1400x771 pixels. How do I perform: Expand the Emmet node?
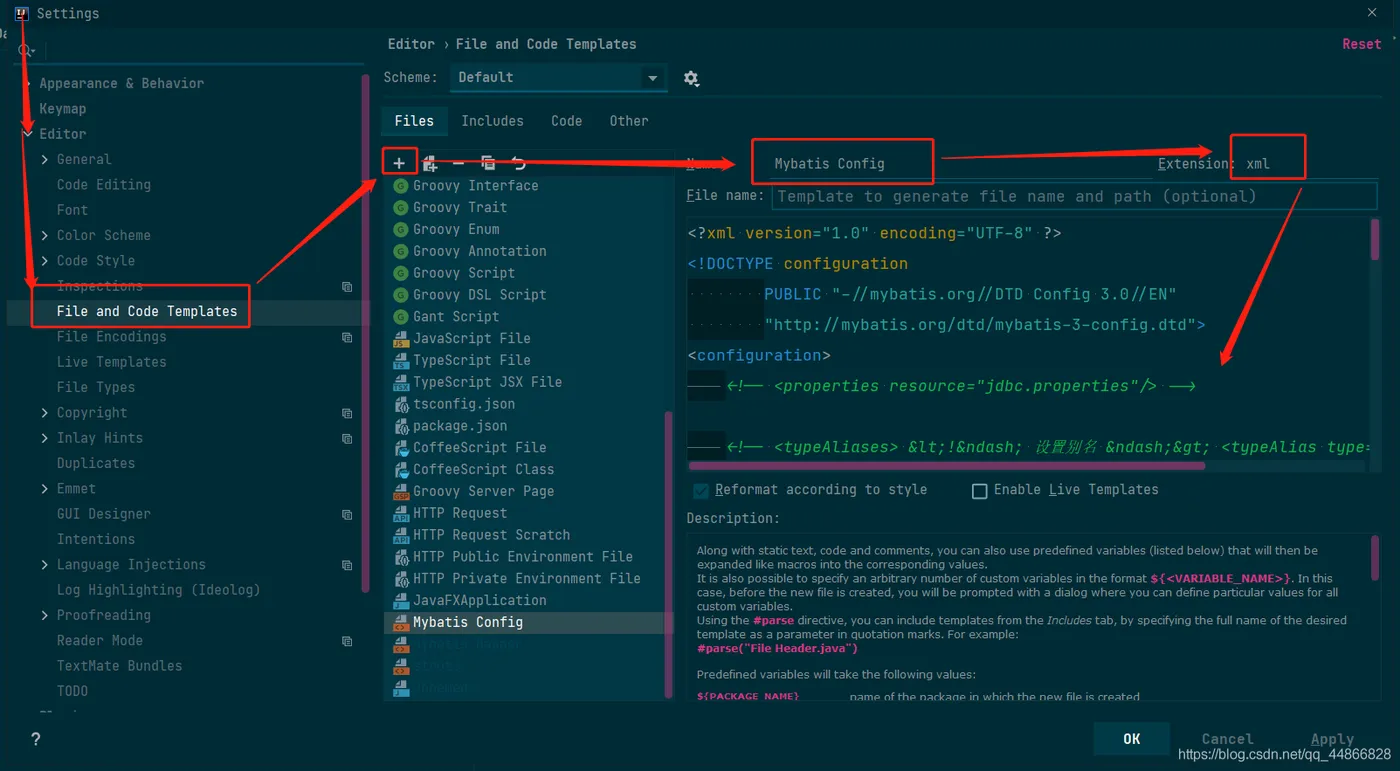pyautogui.click(x=45, y=489)
